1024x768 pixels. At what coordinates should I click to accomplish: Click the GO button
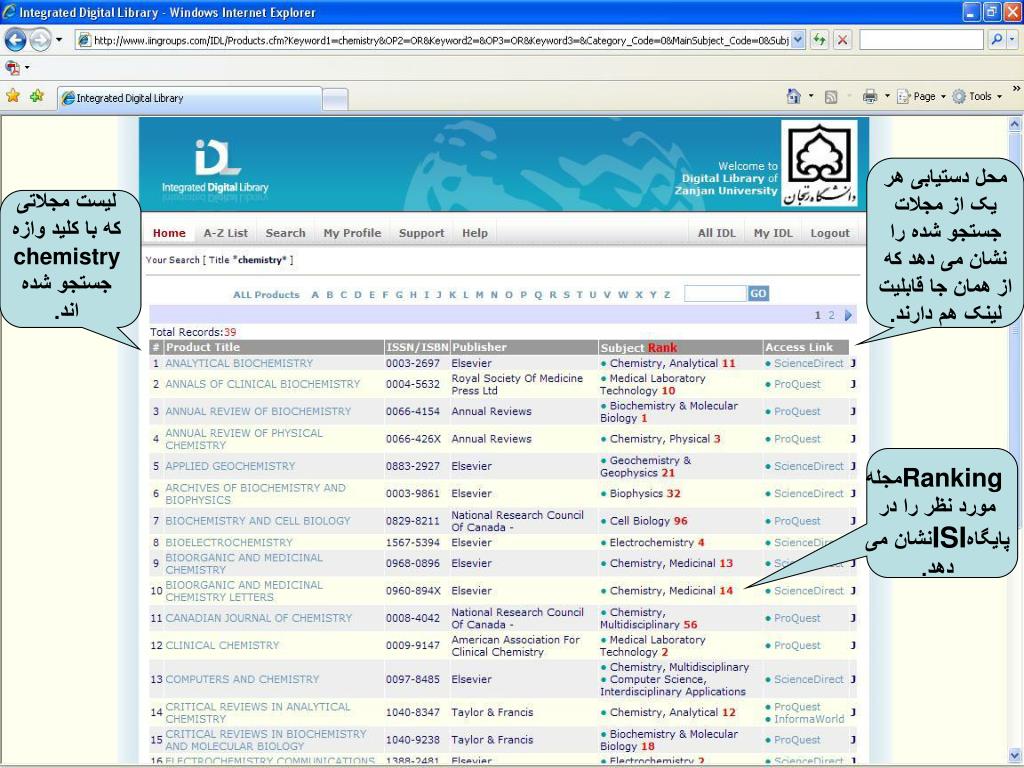tap(758, 294)
